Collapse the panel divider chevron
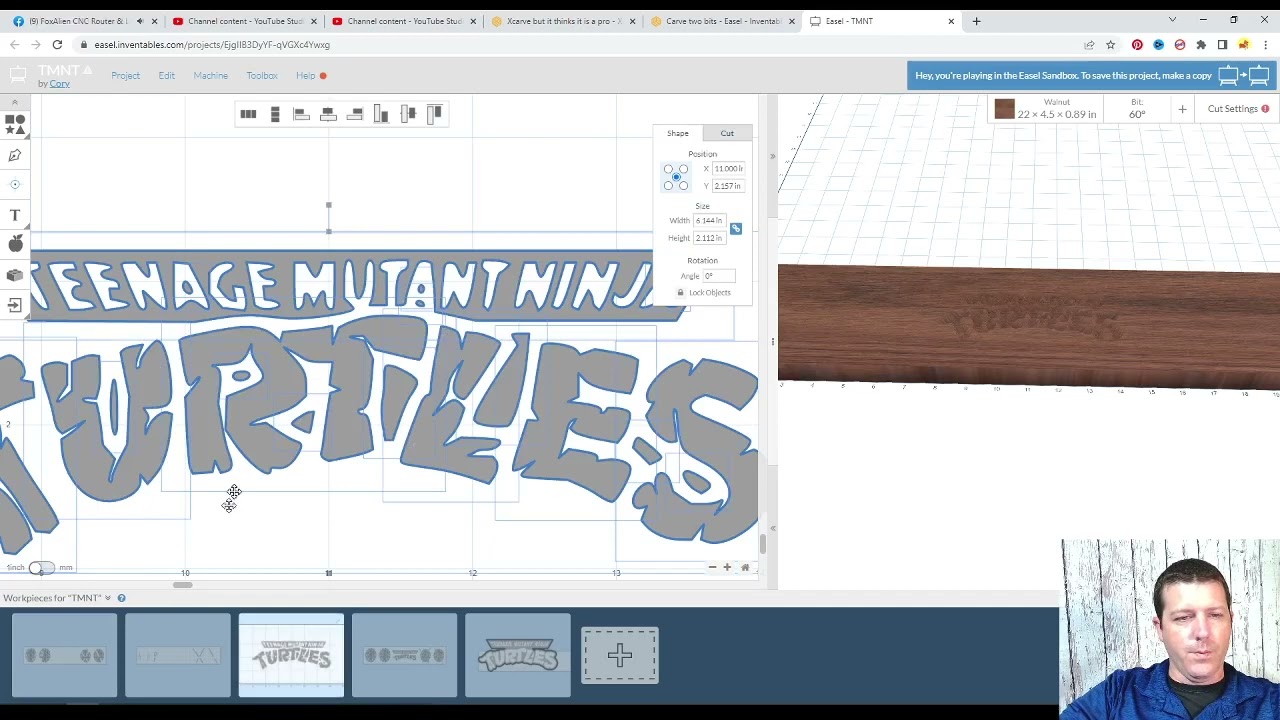1280x720 pixels. point(772,157)
